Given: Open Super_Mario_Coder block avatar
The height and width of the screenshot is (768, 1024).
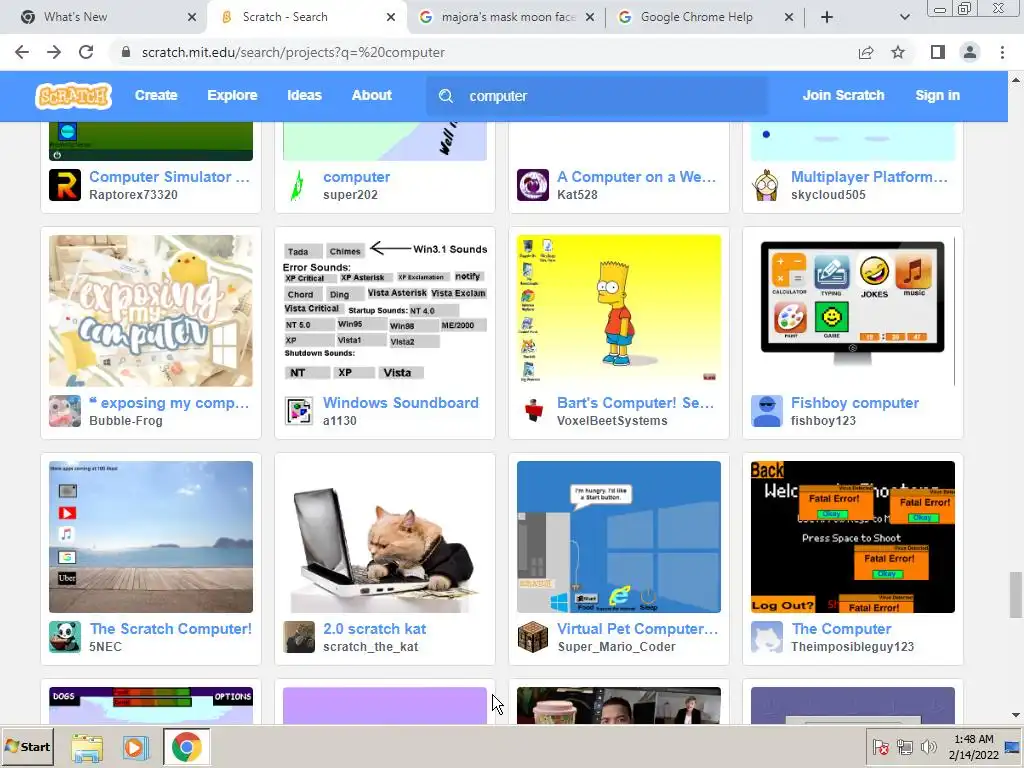Looking at the screenshot, I should coord(533,637).
